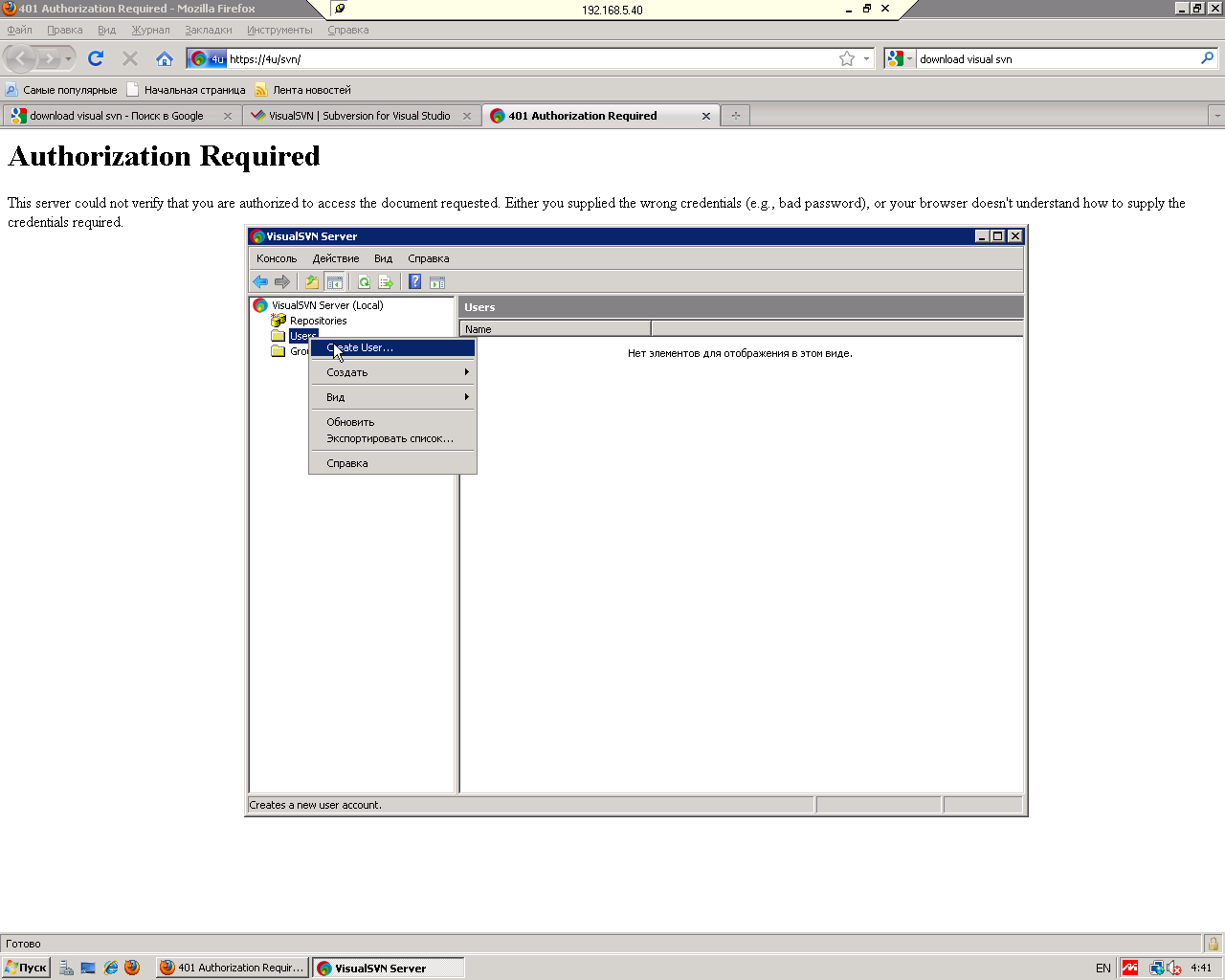This screenshot has height=980, width=1225.
Task: Click the Forward arrow in VisualSVN Server toolbar
Action: pos(282,281)
